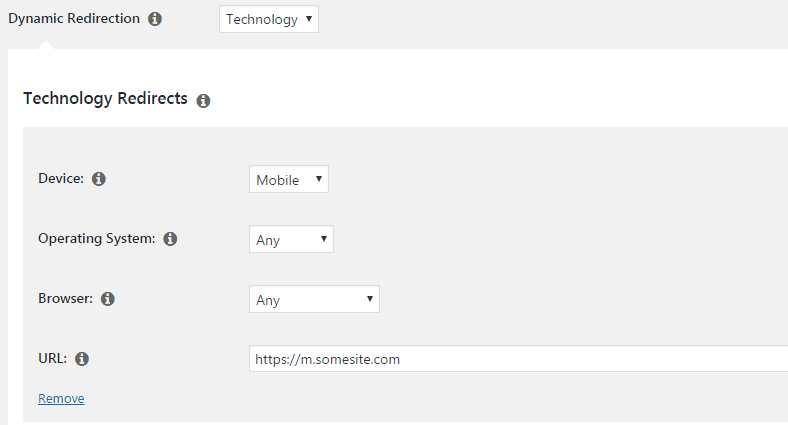The height and width of the screenshot is (425, 788).
Task: Click the Device: label
Action: (61, 179)
